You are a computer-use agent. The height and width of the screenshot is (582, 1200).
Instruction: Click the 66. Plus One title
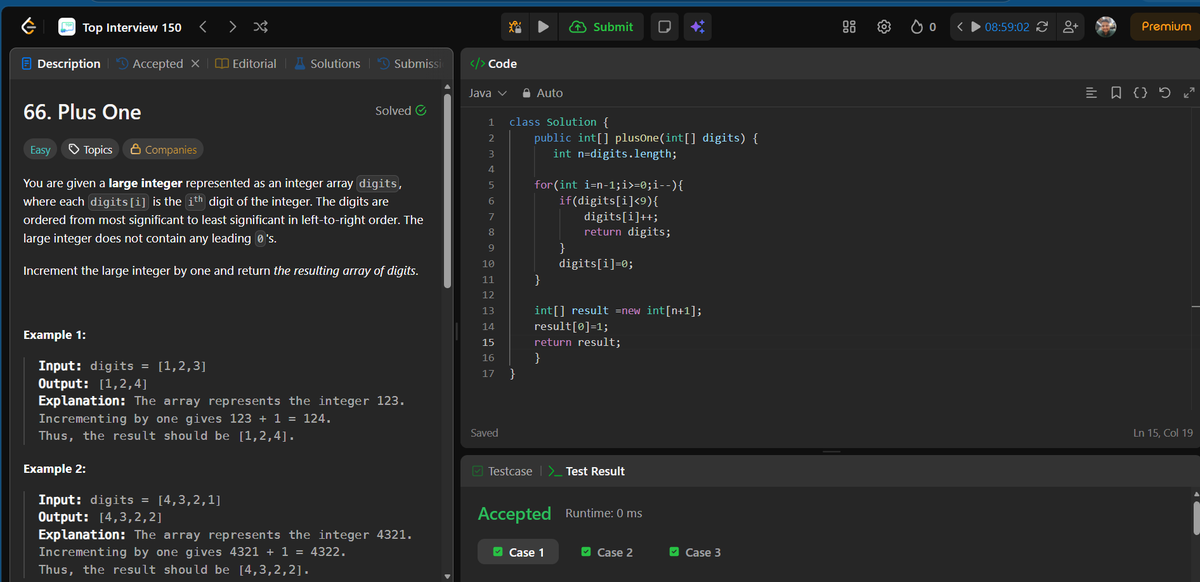click(82, 112)
